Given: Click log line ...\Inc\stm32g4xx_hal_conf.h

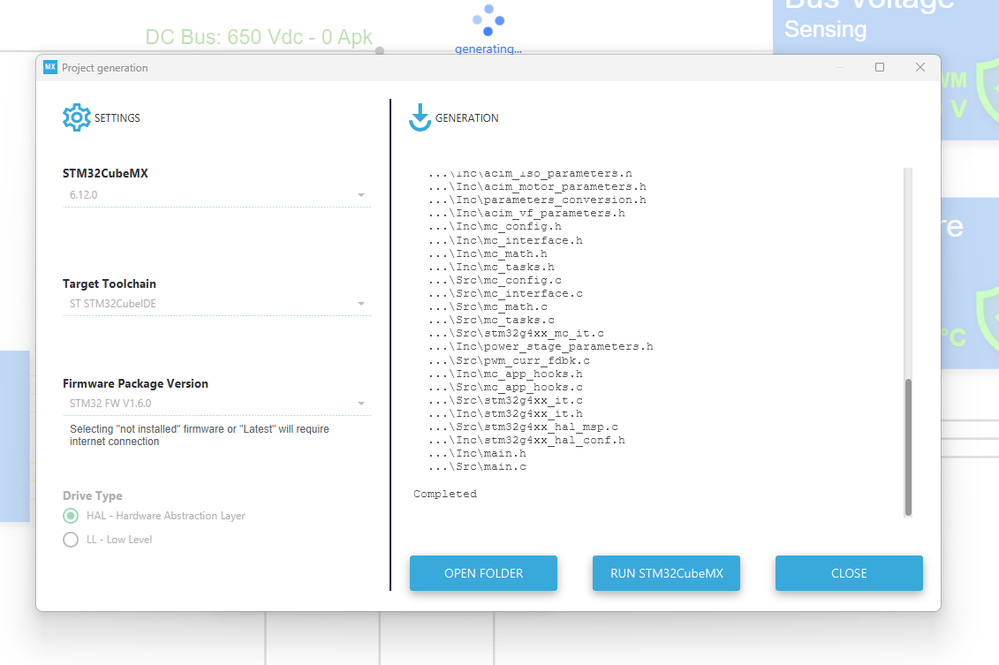Looking at the screenshot, I should pyautogui.click(x=526, y=440).
